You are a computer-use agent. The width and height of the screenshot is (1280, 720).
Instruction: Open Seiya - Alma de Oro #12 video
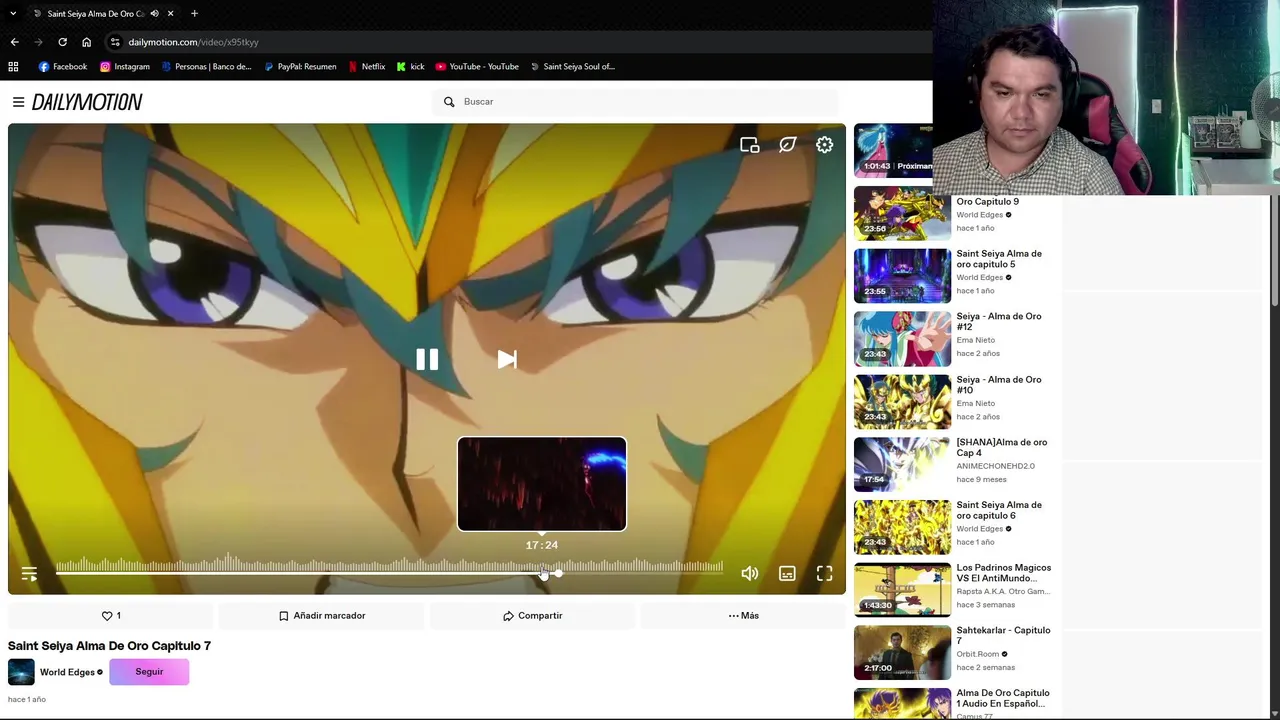click(998, 322)
